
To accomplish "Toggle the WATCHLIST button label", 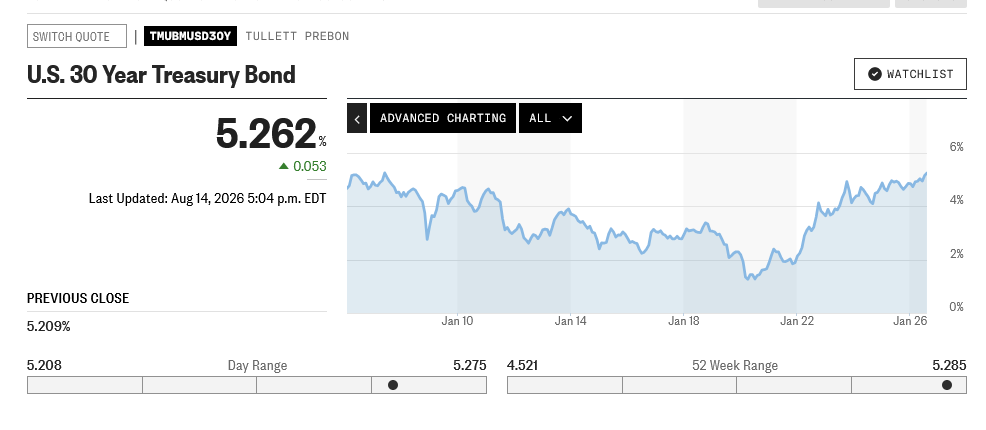I will pos(920,74).
